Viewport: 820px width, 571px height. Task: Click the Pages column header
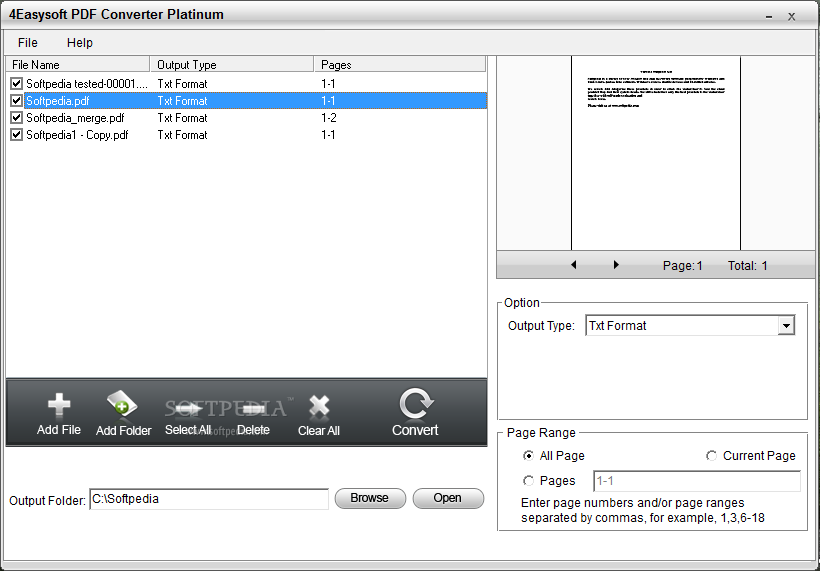(400, 65)
